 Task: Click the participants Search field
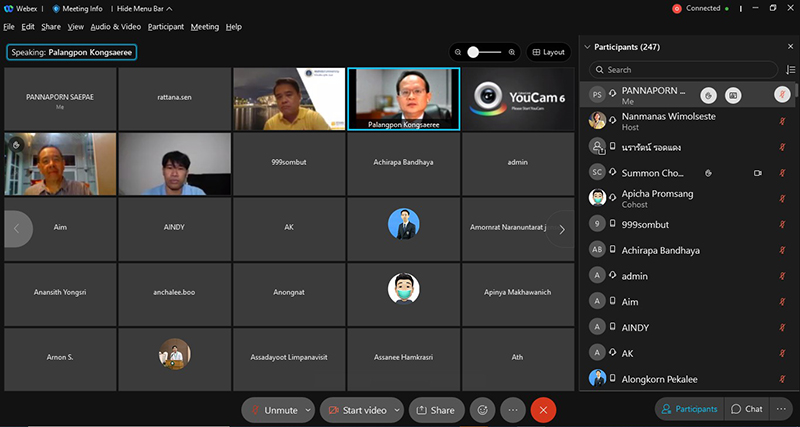coord(680,70)
